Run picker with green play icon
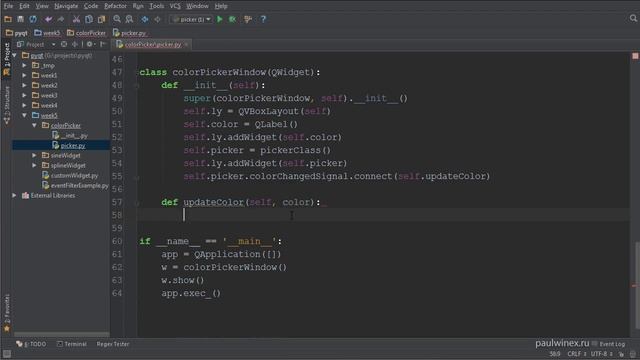Screen dimensions: 640x360 pos(220,19)
